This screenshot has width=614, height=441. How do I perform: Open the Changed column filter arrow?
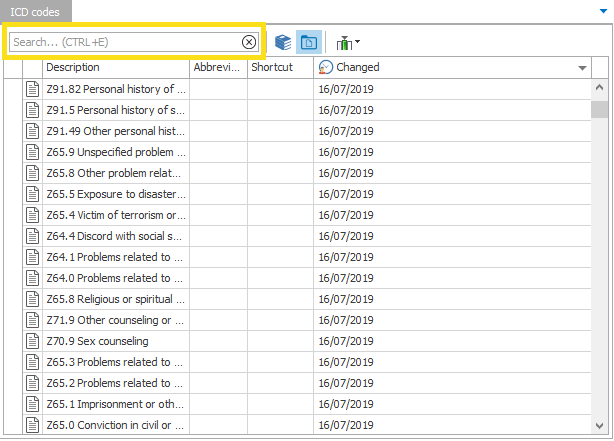582,68
